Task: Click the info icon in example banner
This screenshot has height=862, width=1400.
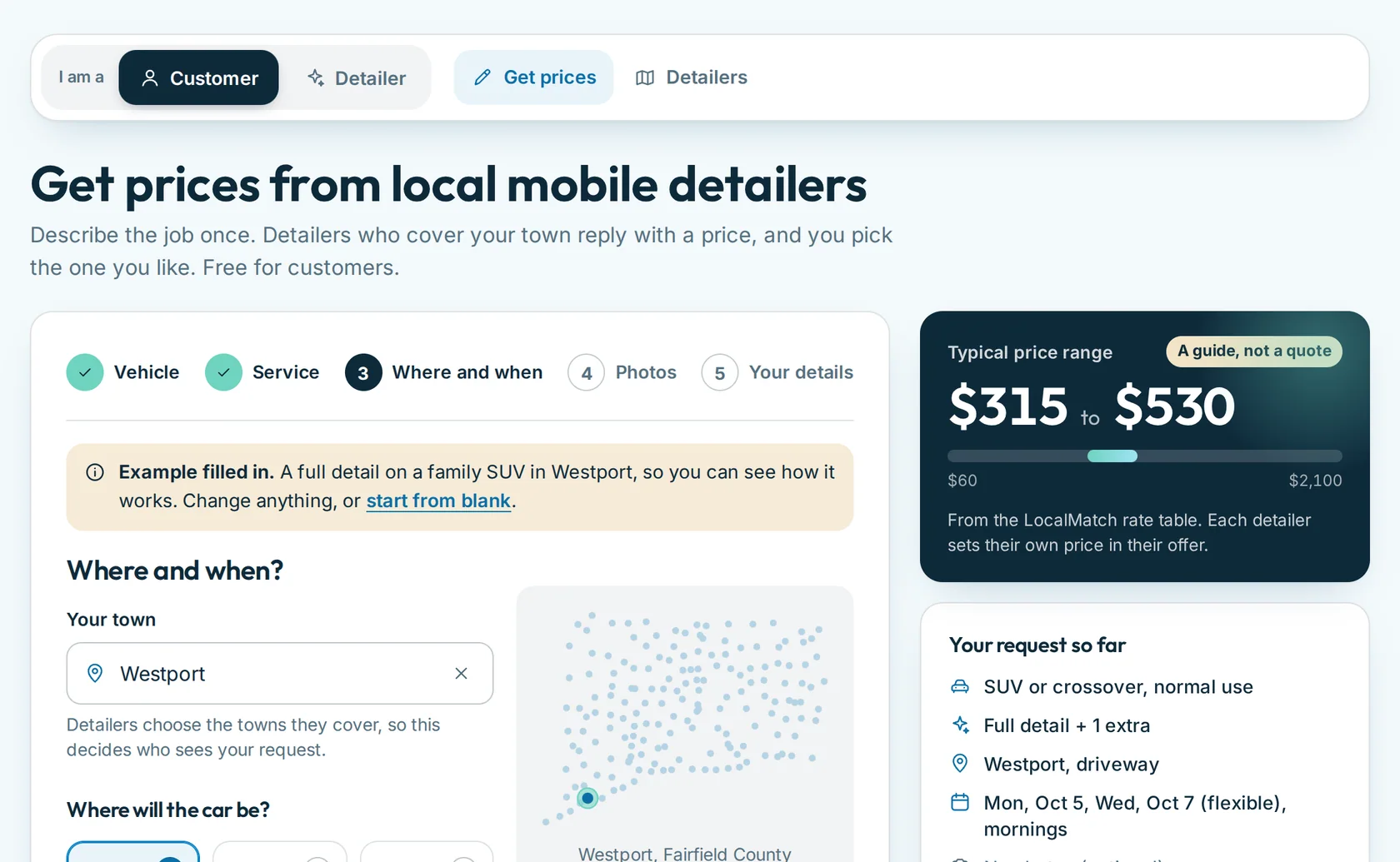Action: [x=95, y=472]
